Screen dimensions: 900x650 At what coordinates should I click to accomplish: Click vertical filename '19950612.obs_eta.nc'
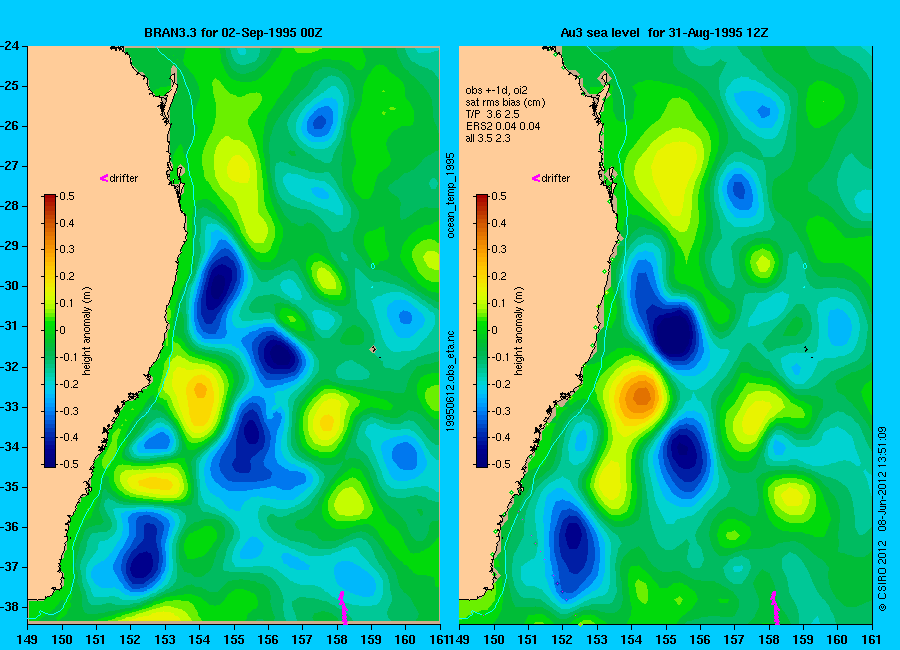click(x=451, y=381)
